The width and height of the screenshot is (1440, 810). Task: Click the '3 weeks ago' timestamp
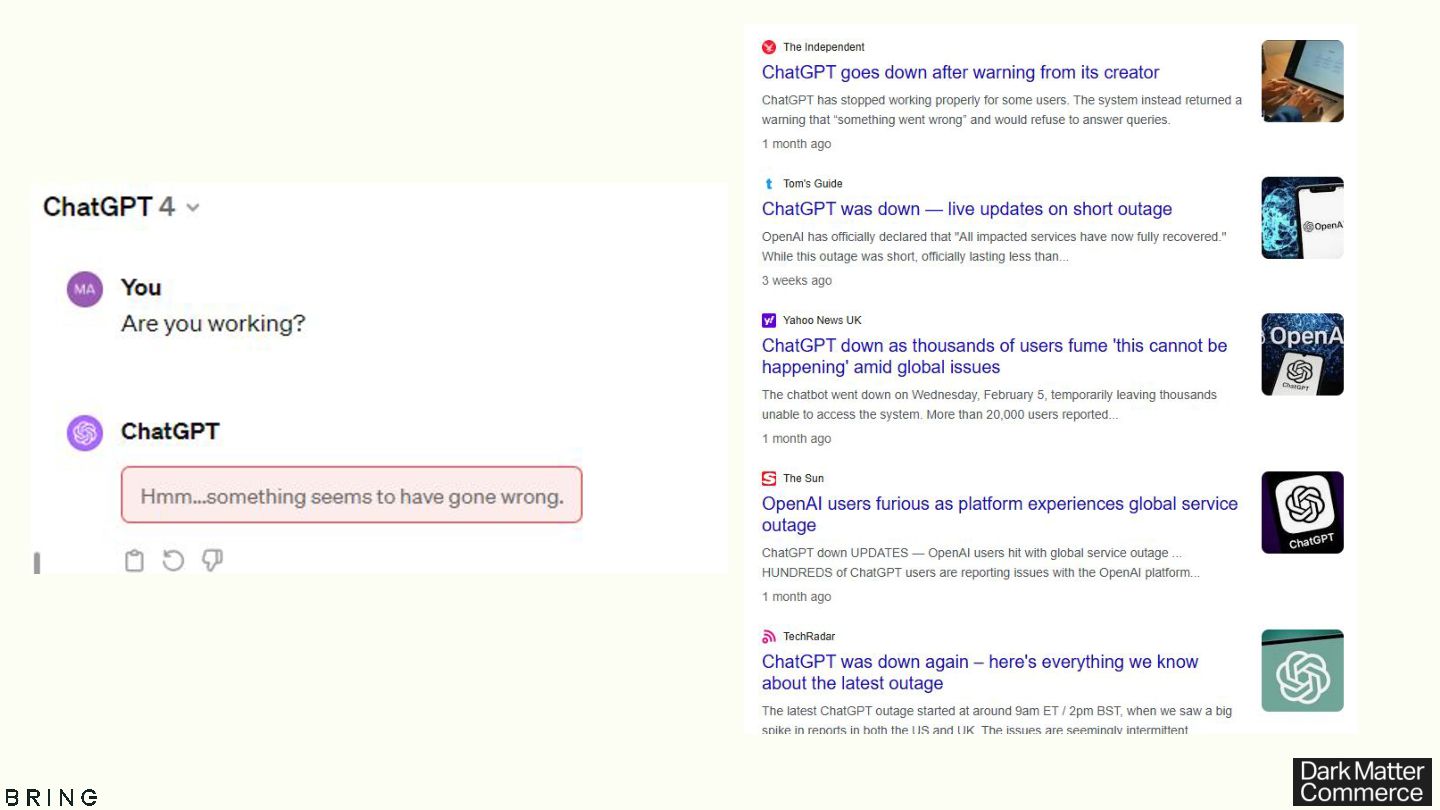[797, 281]
